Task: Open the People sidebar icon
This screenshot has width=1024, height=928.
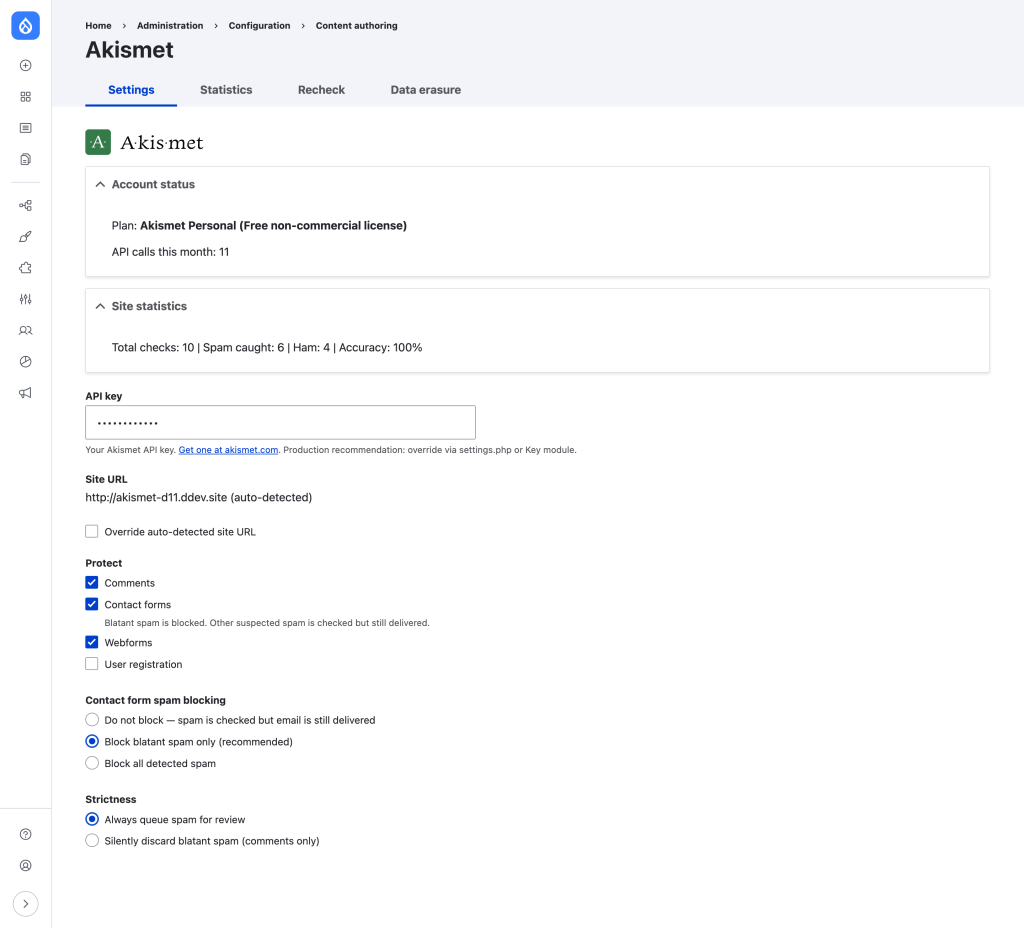Action: pyautogui.click(x=25, y=330)
